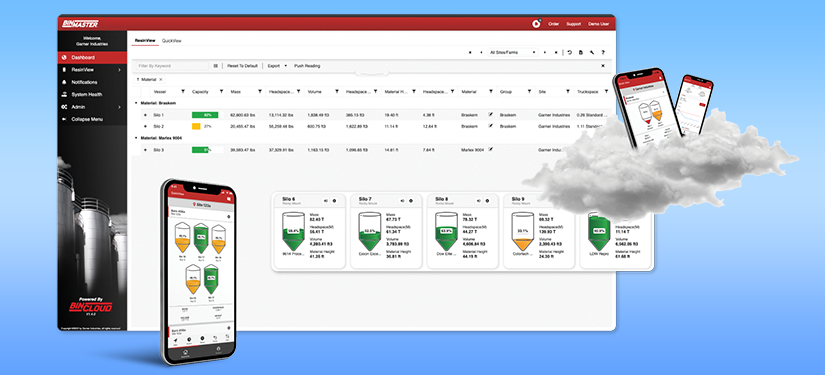Image resolution: width=825 pixels, height=375 pixels.
Task: Expand the ResinView sidebar submenu arrow
Action: (x=119, y=69)
